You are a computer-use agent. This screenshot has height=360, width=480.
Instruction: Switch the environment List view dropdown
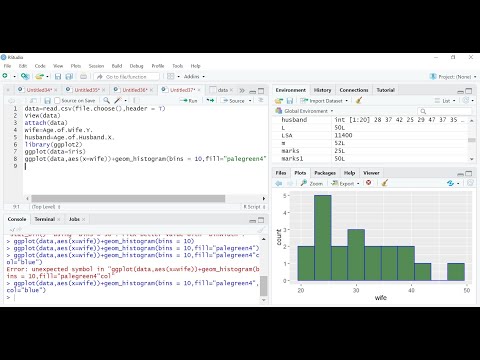445,100
